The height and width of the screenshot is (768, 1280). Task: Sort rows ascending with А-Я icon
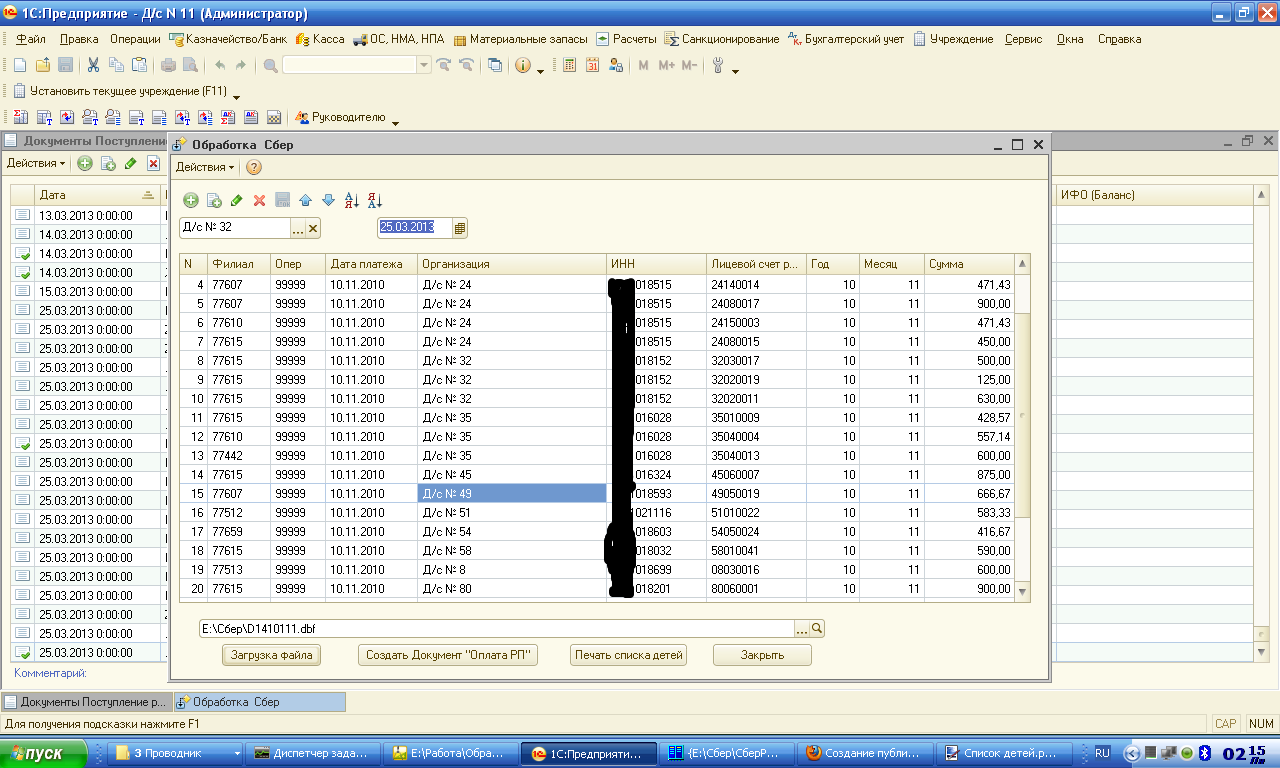coord(351,201)
